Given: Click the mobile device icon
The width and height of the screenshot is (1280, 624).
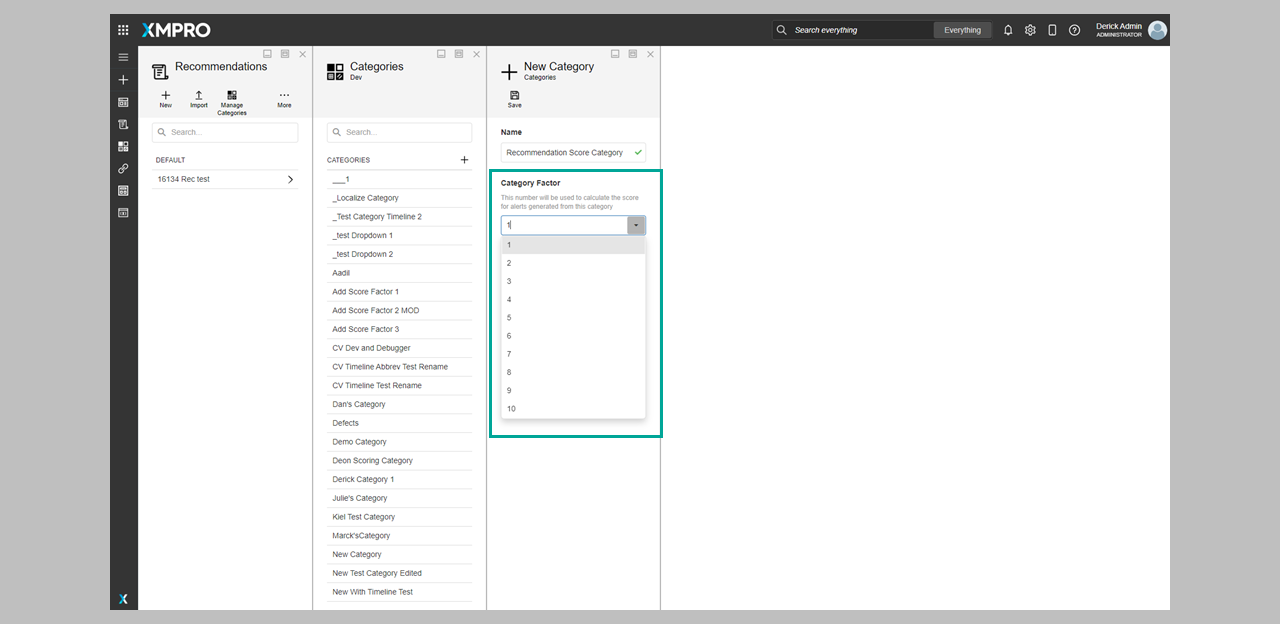Looking at the screenshot, I should (x=1052, y=30).
